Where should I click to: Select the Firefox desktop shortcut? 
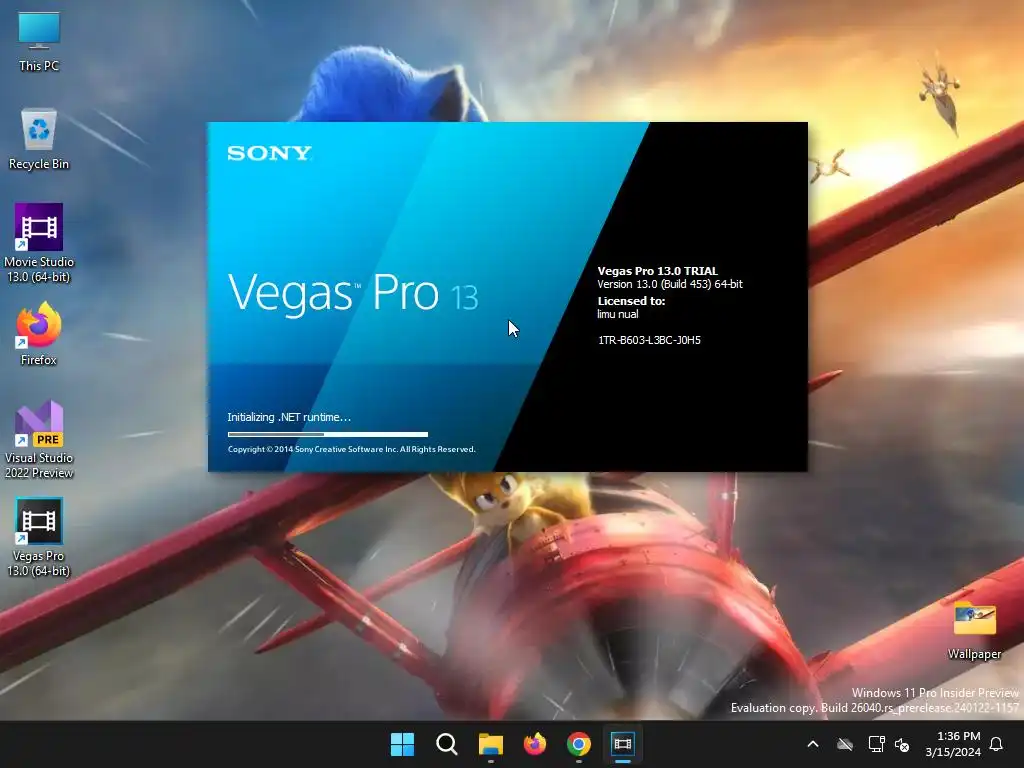pos(39,334)
